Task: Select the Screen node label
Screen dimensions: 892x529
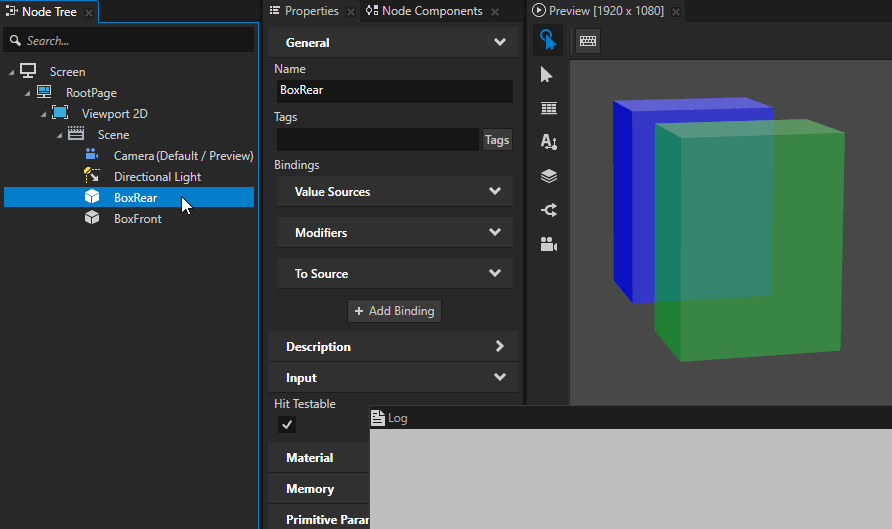Action: click(x=67, y=72)
